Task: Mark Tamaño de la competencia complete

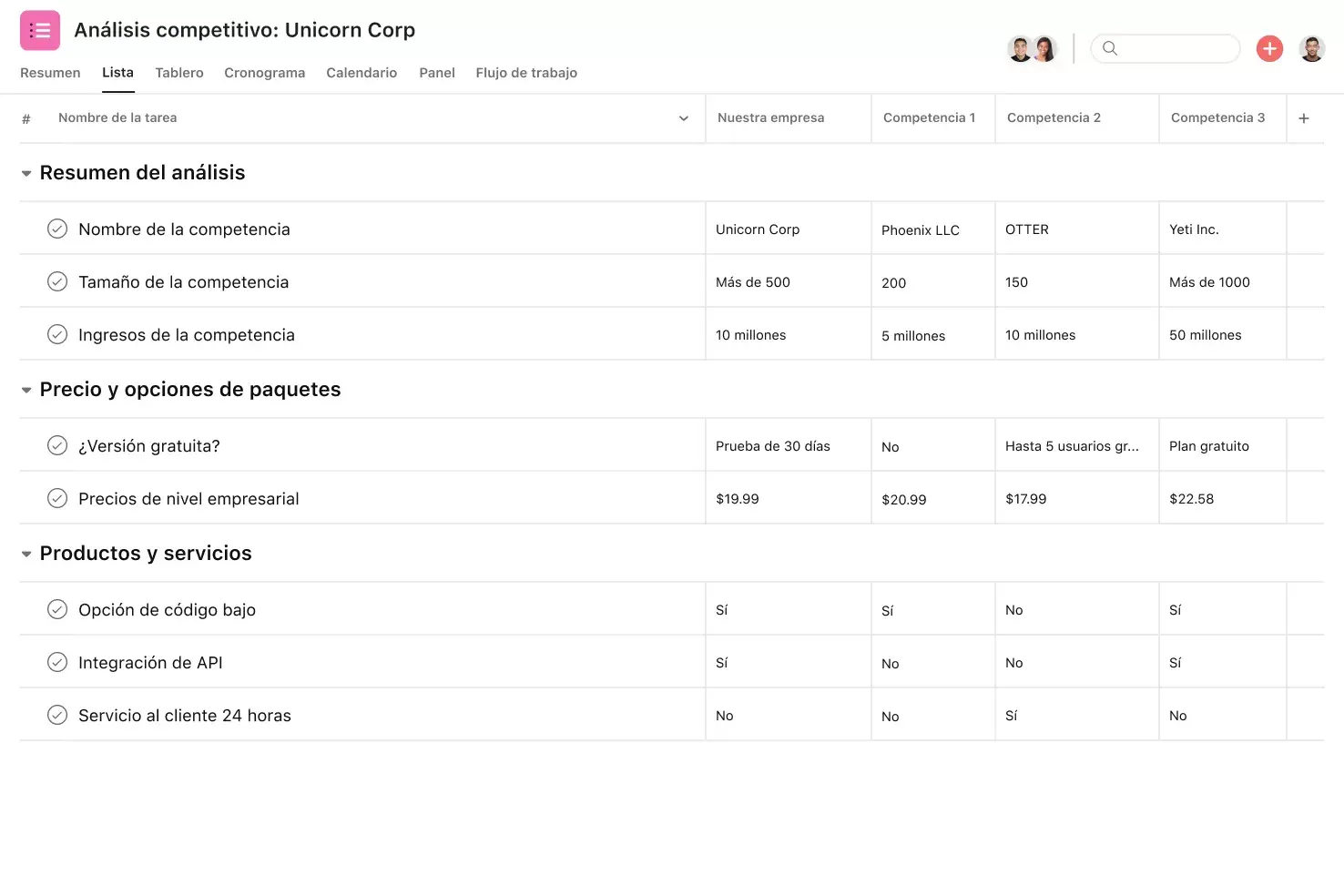Action: [57, 281]
